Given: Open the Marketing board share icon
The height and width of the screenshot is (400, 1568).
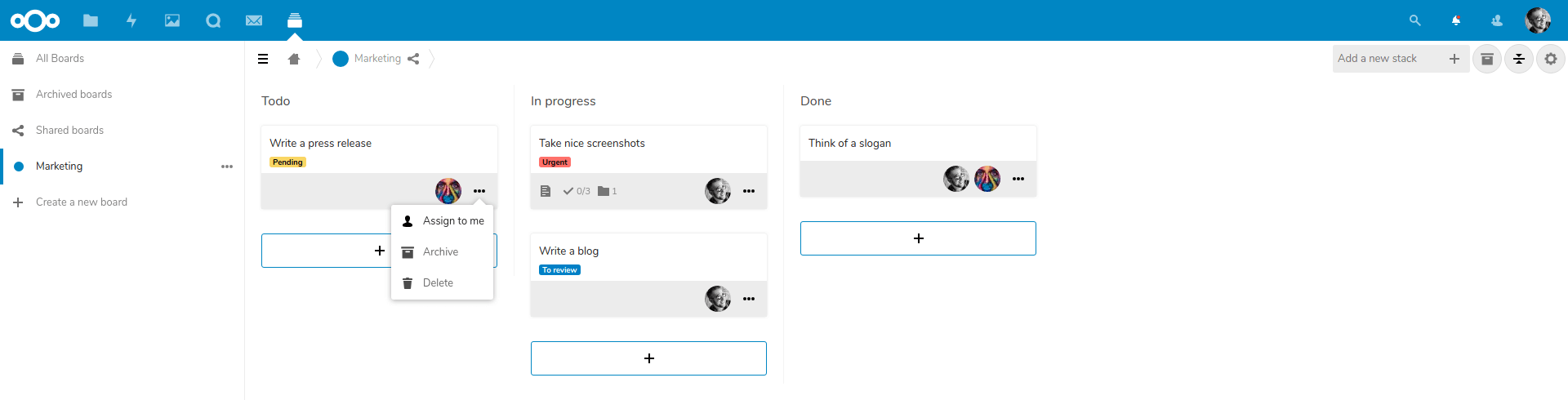Looking at the screenshot, I should click(413, 59).
